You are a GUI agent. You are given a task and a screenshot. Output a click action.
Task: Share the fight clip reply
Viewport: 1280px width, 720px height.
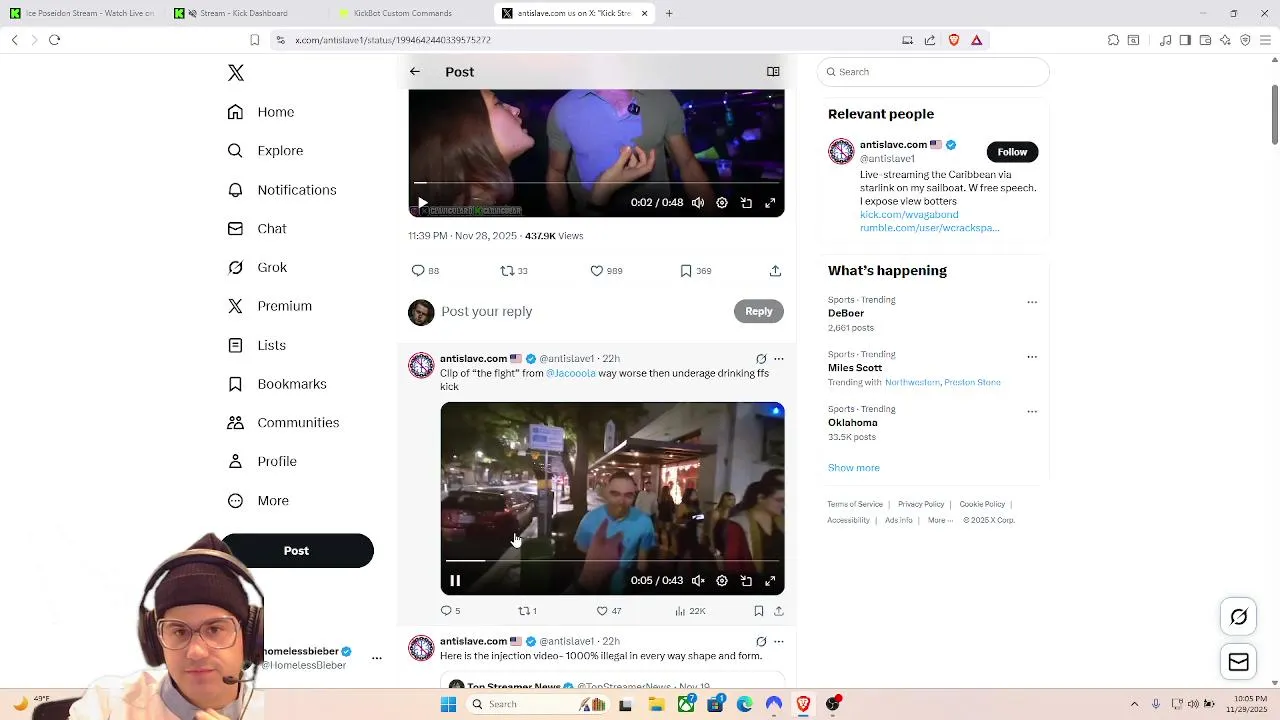(779, 611)
